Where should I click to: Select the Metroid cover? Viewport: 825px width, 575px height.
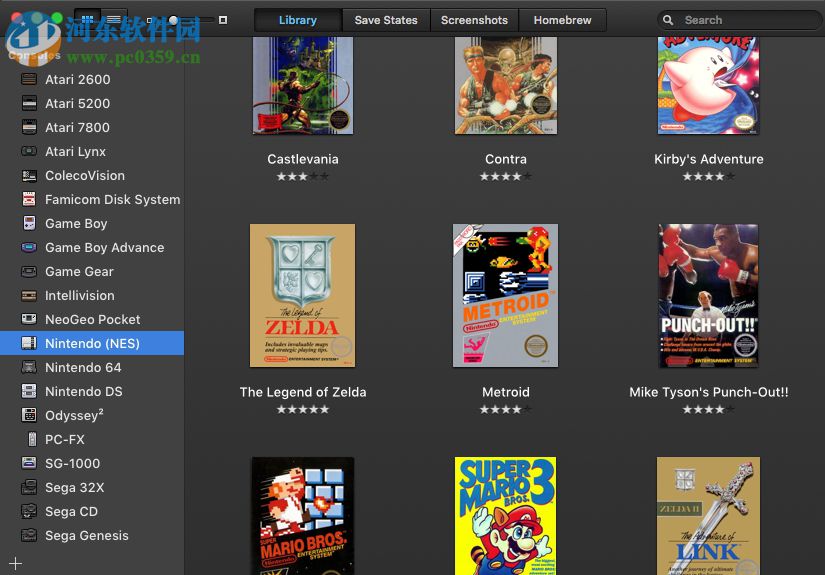click(506, 296)
